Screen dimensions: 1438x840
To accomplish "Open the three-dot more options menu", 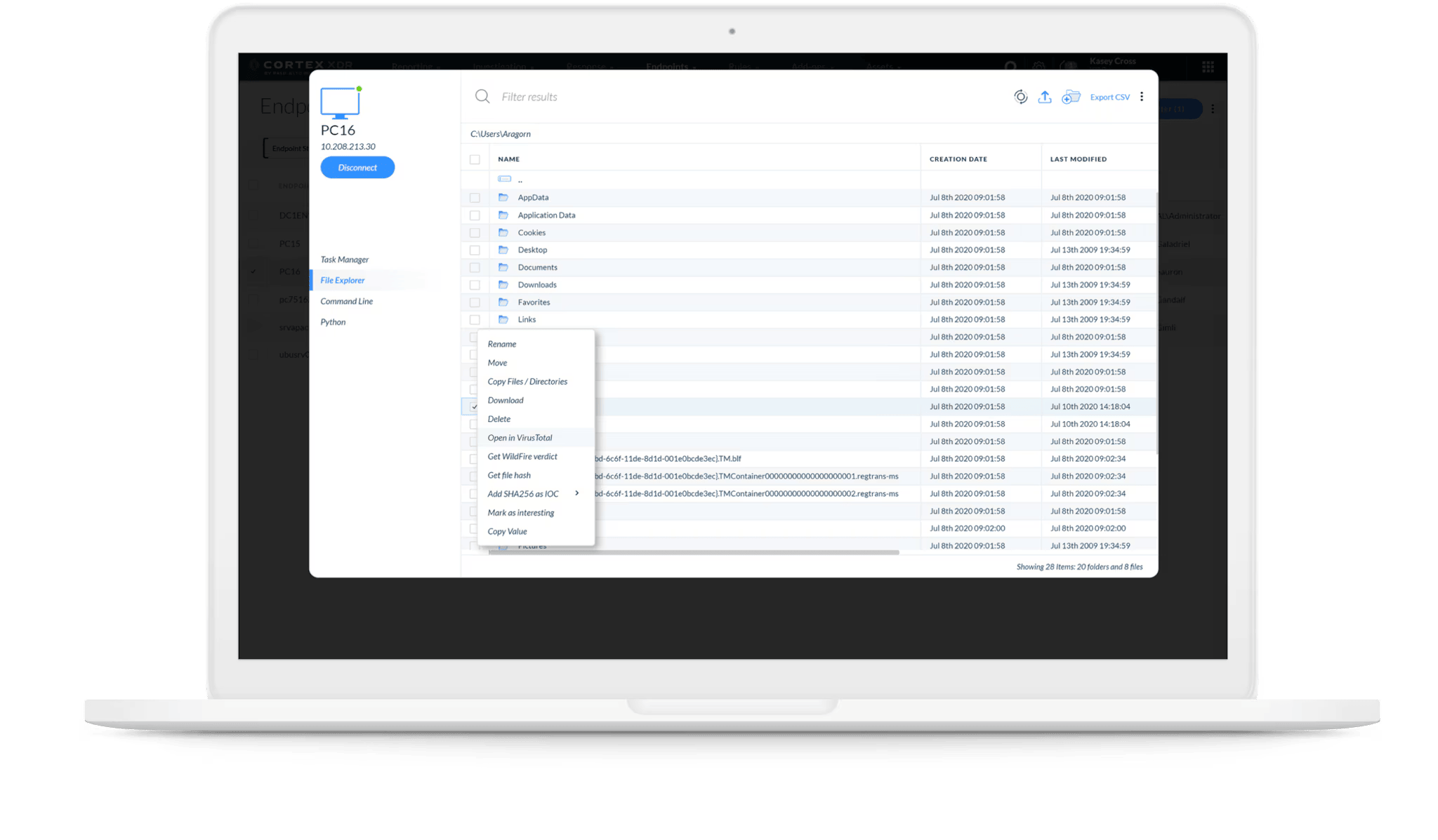I will 1142,97.
